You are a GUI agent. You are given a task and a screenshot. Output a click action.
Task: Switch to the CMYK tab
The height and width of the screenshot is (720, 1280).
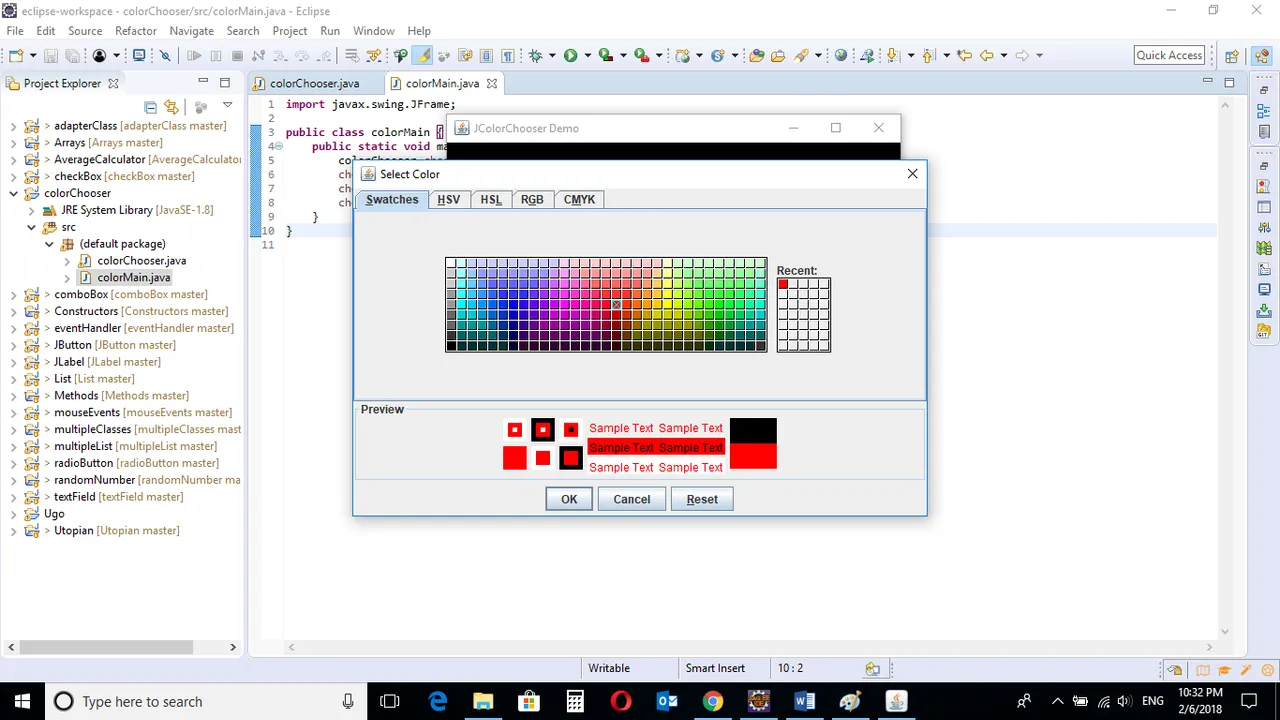[579, 199]
